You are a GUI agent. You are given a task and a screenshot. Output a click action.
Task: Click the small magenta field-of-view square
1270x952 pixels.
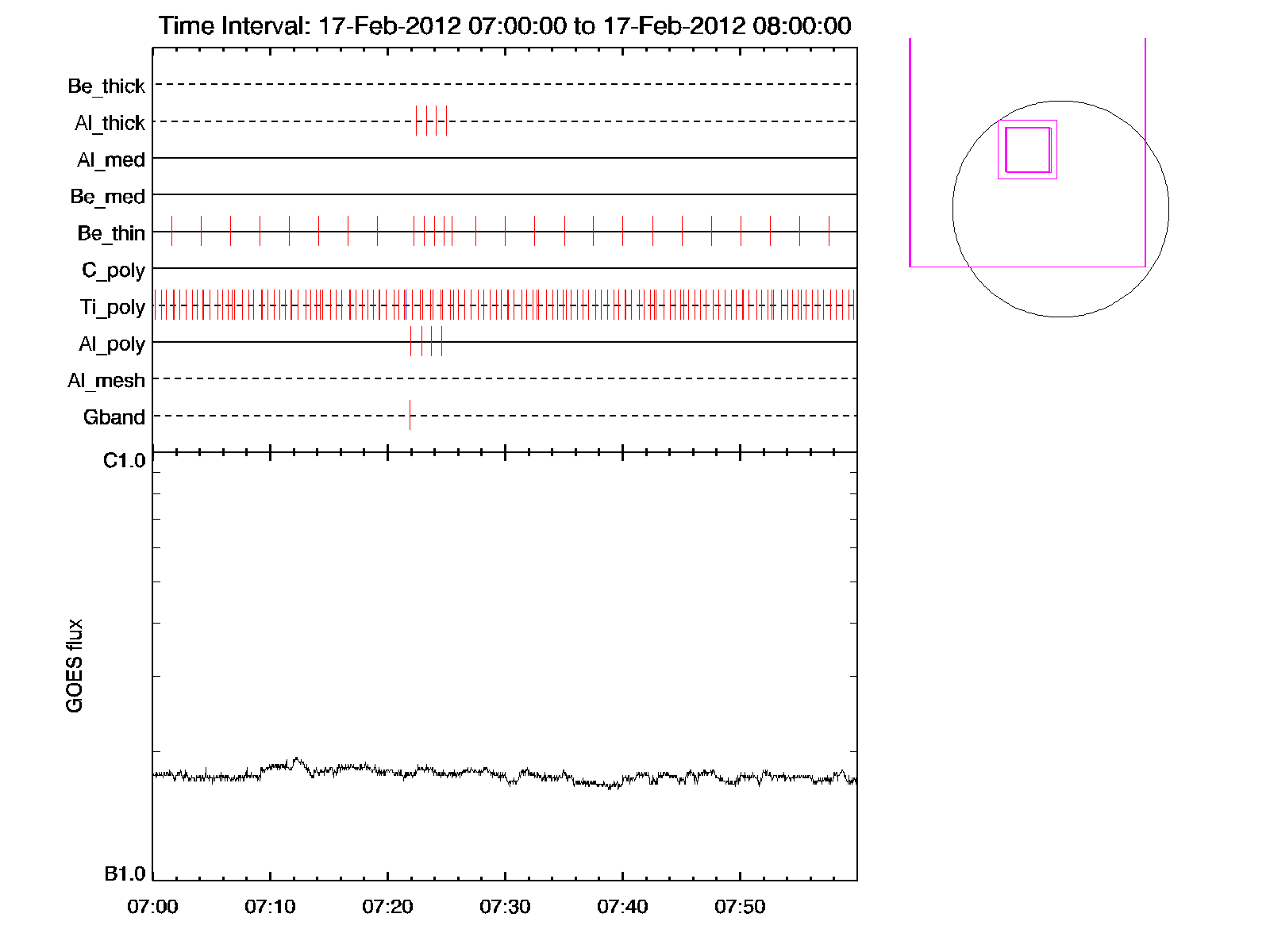[1028, 150]
